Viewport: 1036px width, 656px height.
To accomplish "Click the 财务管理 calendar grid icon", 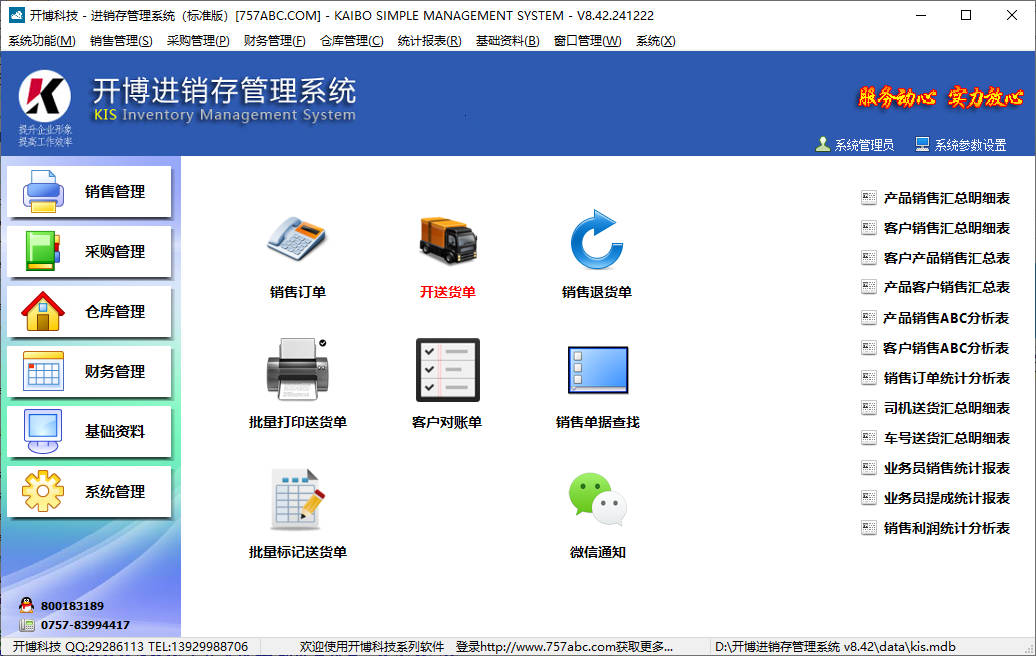I will pyautogui.click(x=43, y=371).
